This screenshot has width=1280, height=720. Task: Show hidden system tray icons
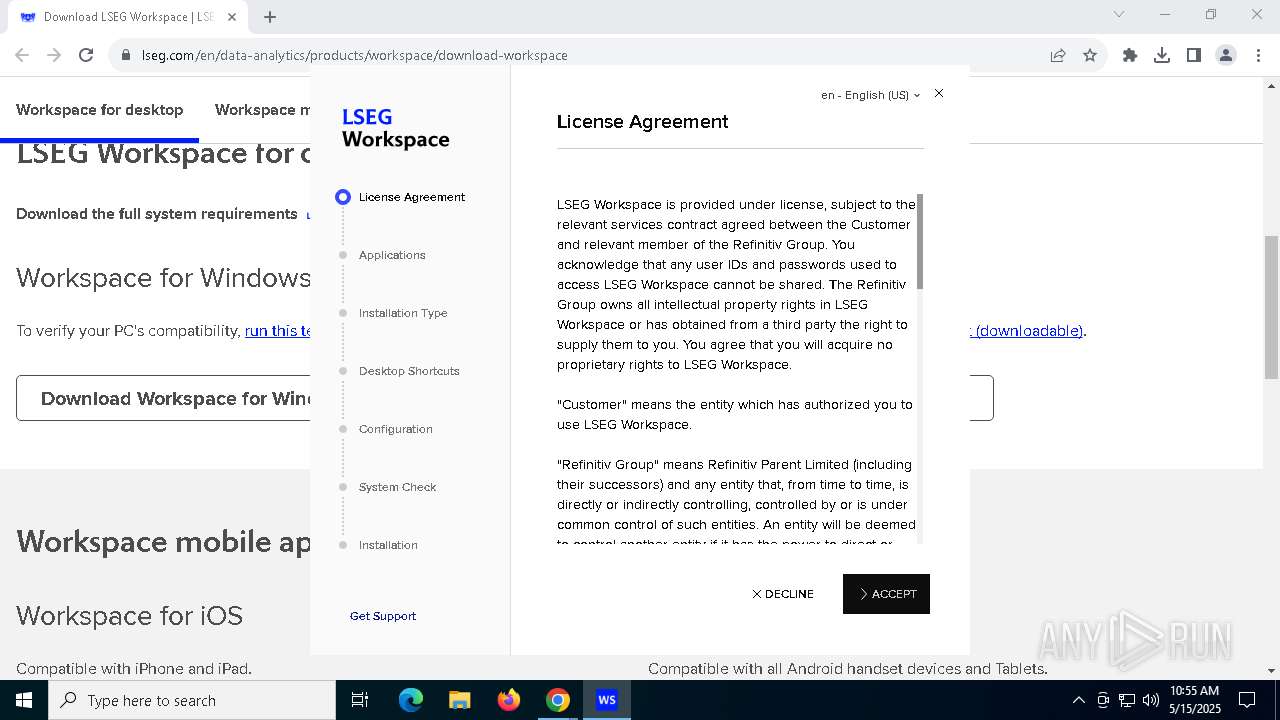1078,700
